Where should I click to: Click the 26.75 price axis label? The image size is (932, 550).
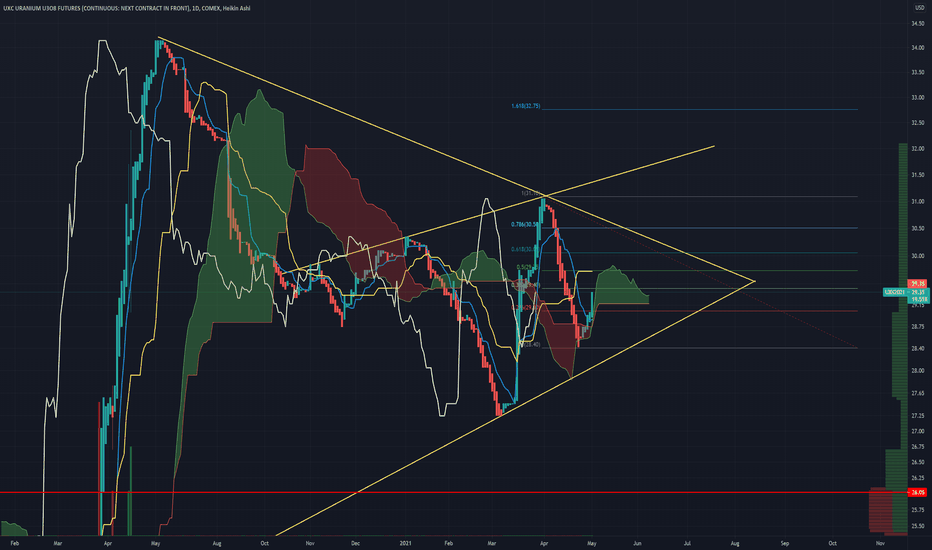918,447
